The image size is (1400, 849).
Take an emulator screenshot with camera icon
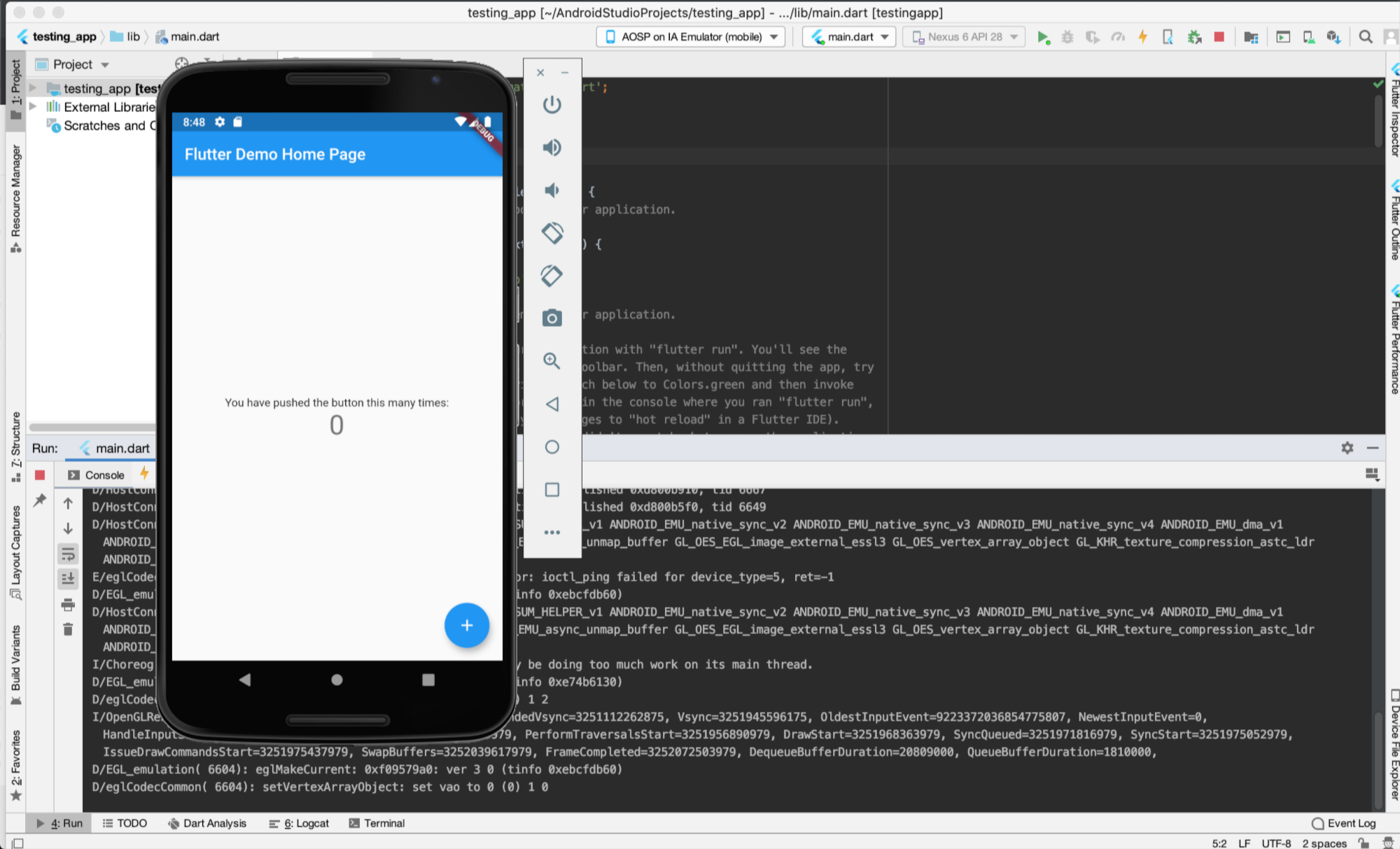pos(552,318)
